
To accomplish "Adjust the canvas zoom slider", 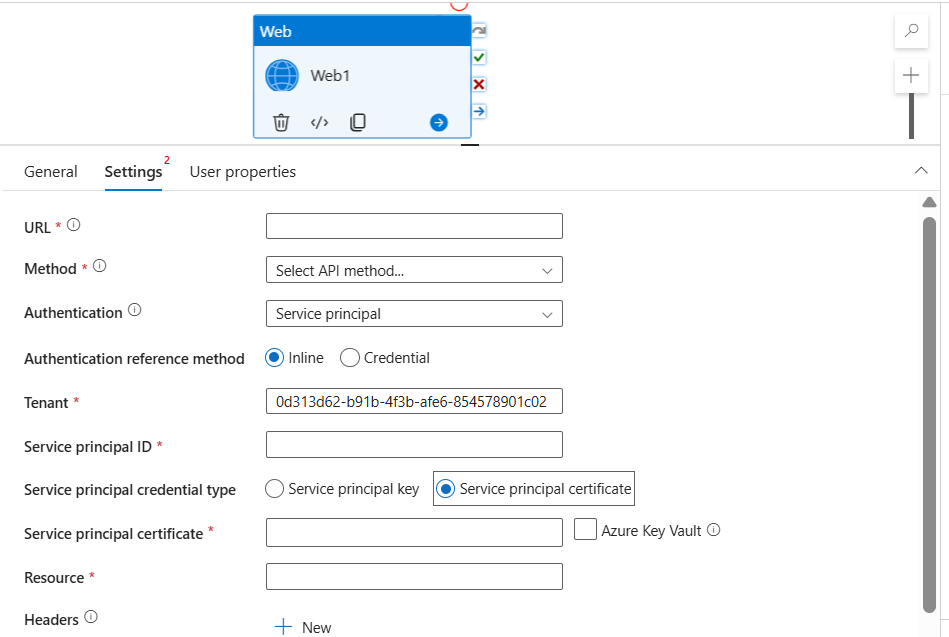I will coord(911,116).
